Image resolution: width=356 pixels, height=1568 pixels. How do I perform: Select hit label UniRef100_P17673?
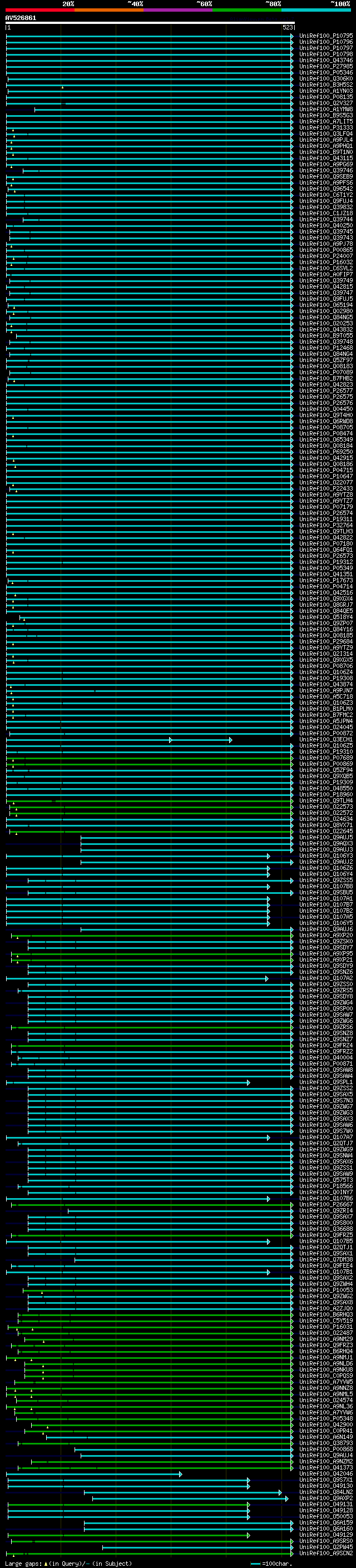click(x=326, y=580)
